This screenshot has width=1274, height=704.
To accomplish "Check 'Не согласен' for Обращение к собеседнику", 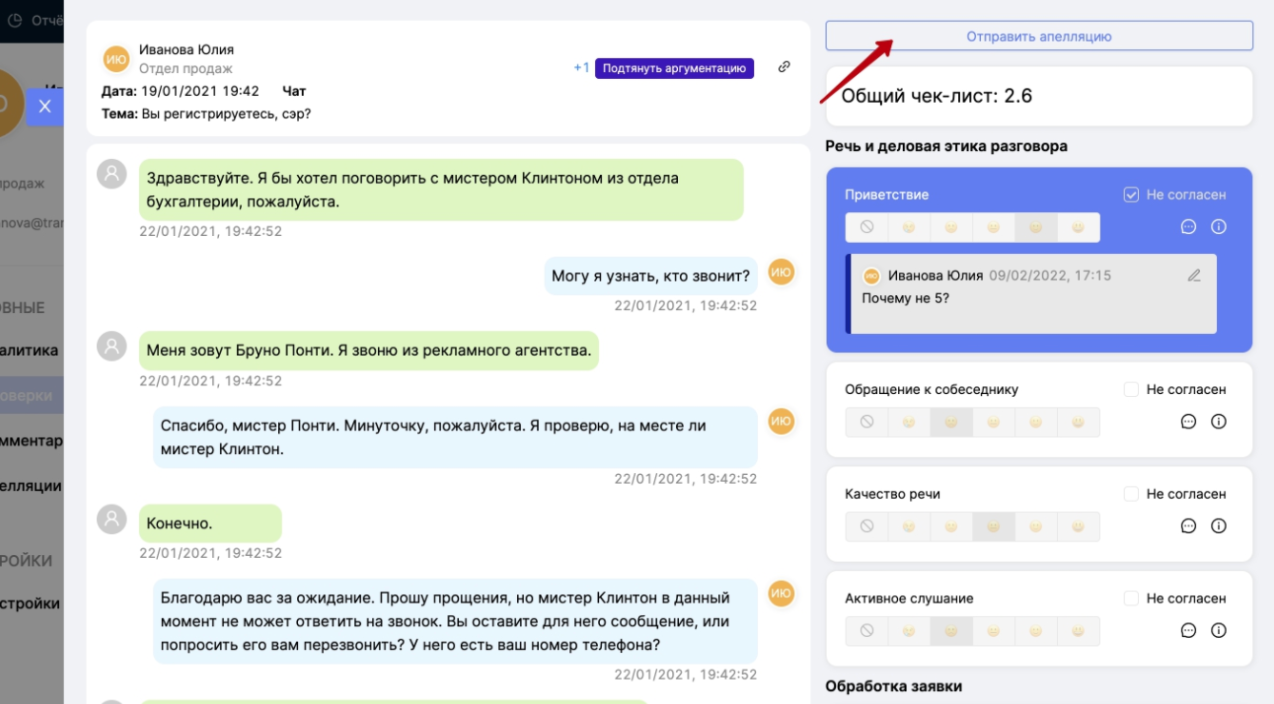I will point(1131,390).
